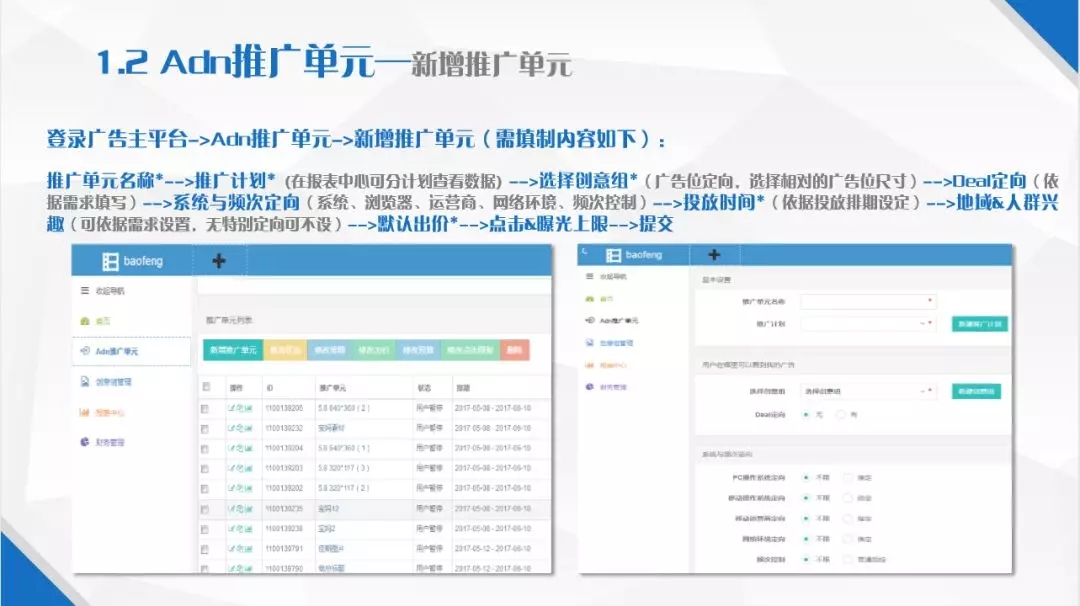Click the 新建创意组 button
This screenshot has width=1080, height=606.
pyautogui.click(x=975, y=391)
